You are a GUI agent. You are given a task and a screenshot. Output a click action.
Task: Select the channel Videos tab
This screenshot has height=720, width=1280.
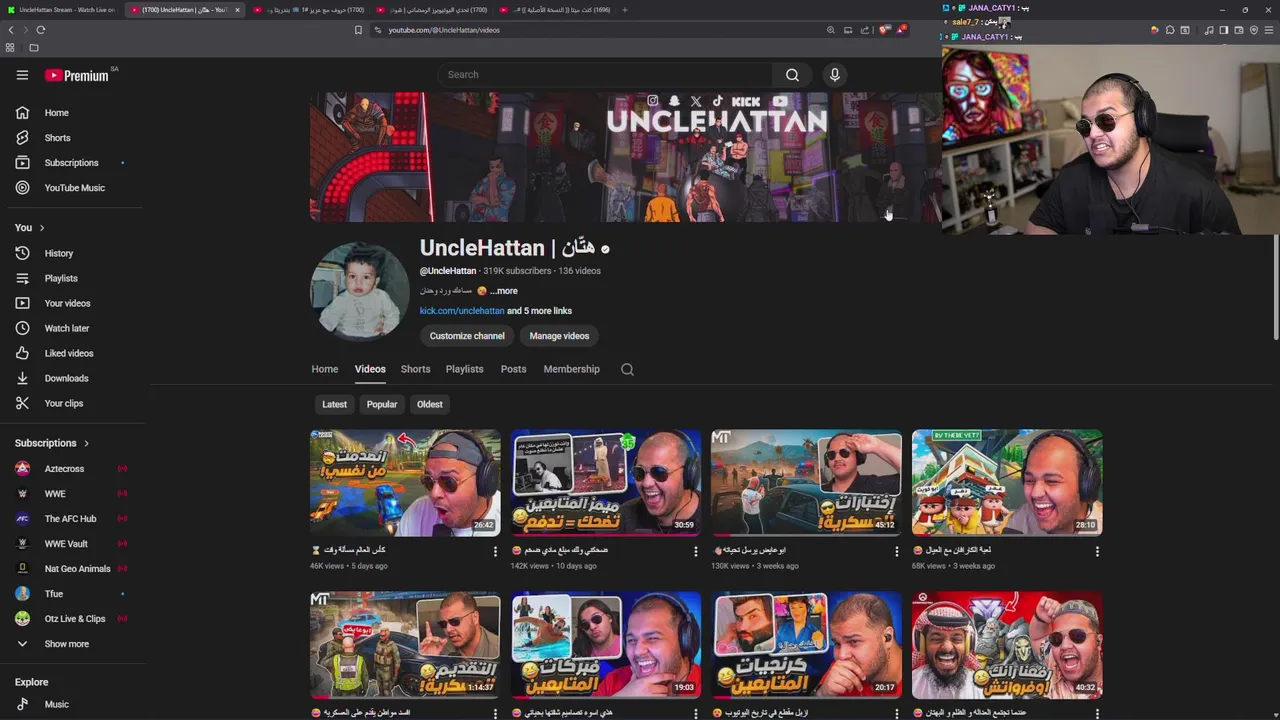(x=370, y=369)
